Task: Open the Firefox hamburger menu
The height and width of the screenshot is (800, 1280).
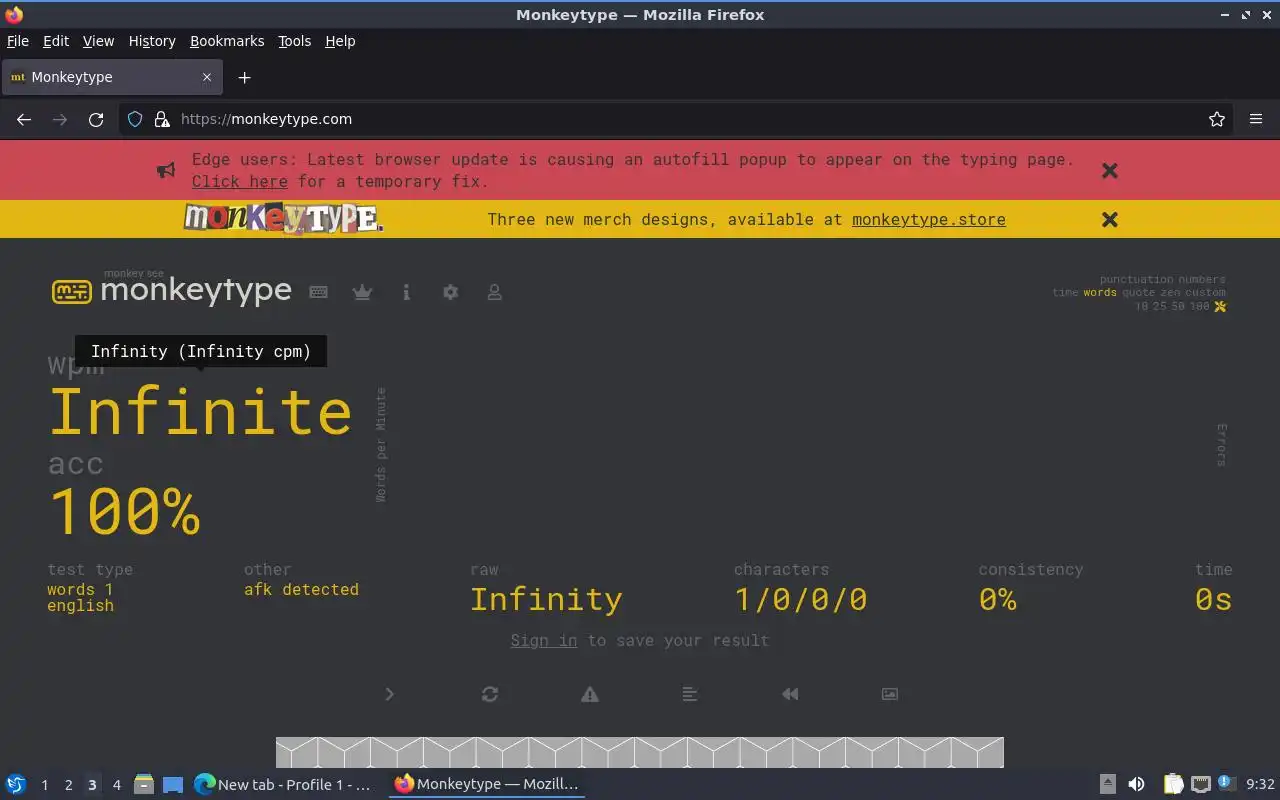Action: pyautogui.click(x=1256, y=119)
